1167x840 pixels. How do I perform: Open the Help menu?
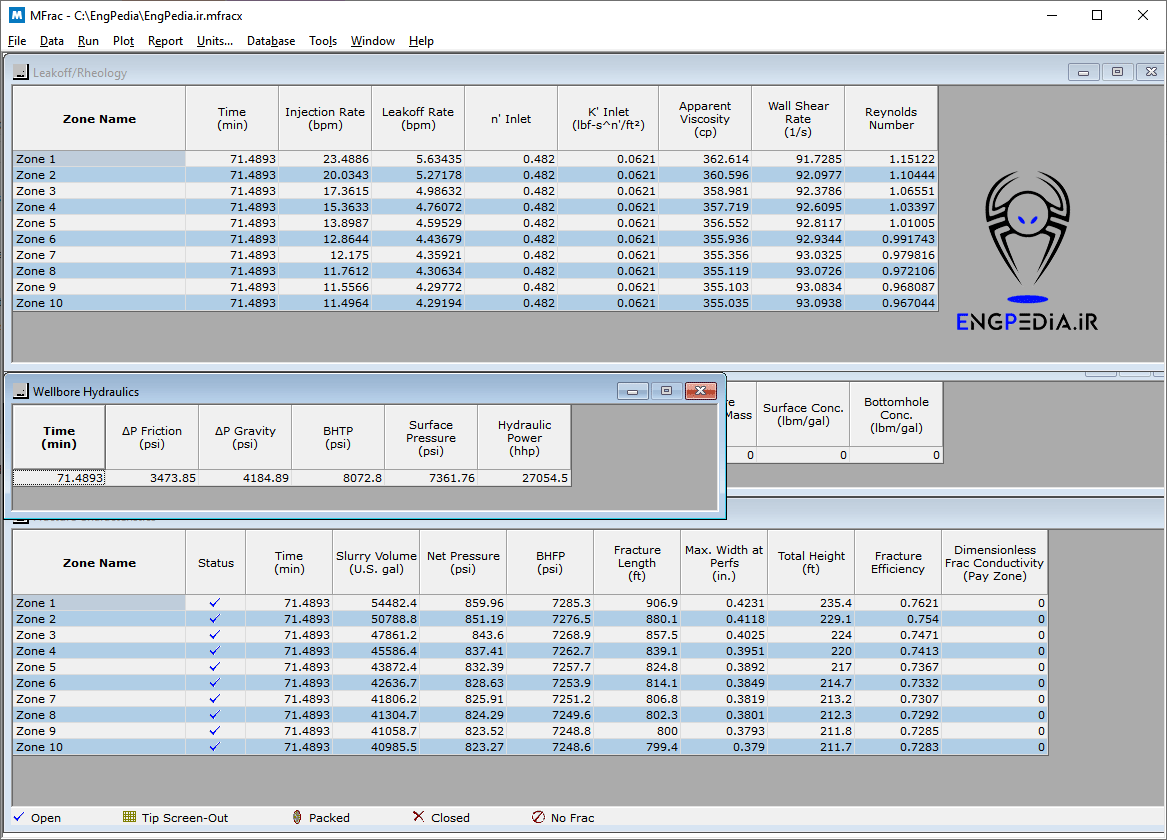coord(421,41)
